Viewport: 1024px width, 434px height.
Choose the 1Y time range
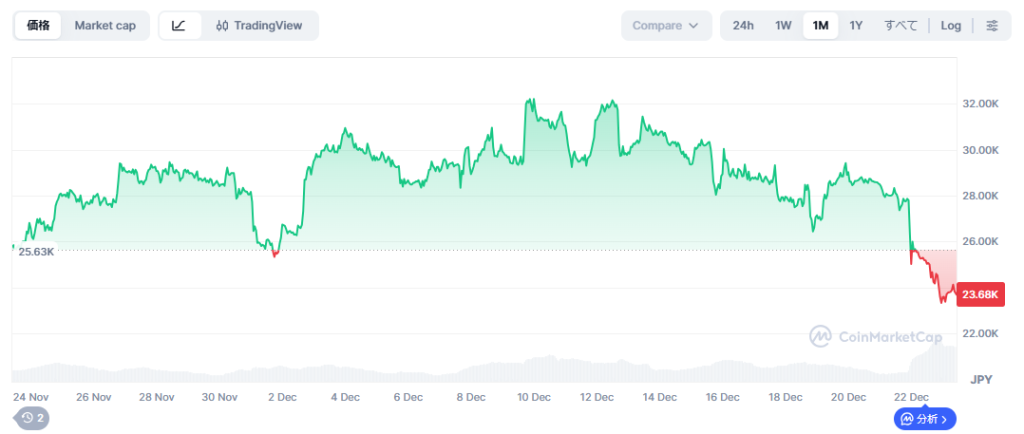click(856, 26)
